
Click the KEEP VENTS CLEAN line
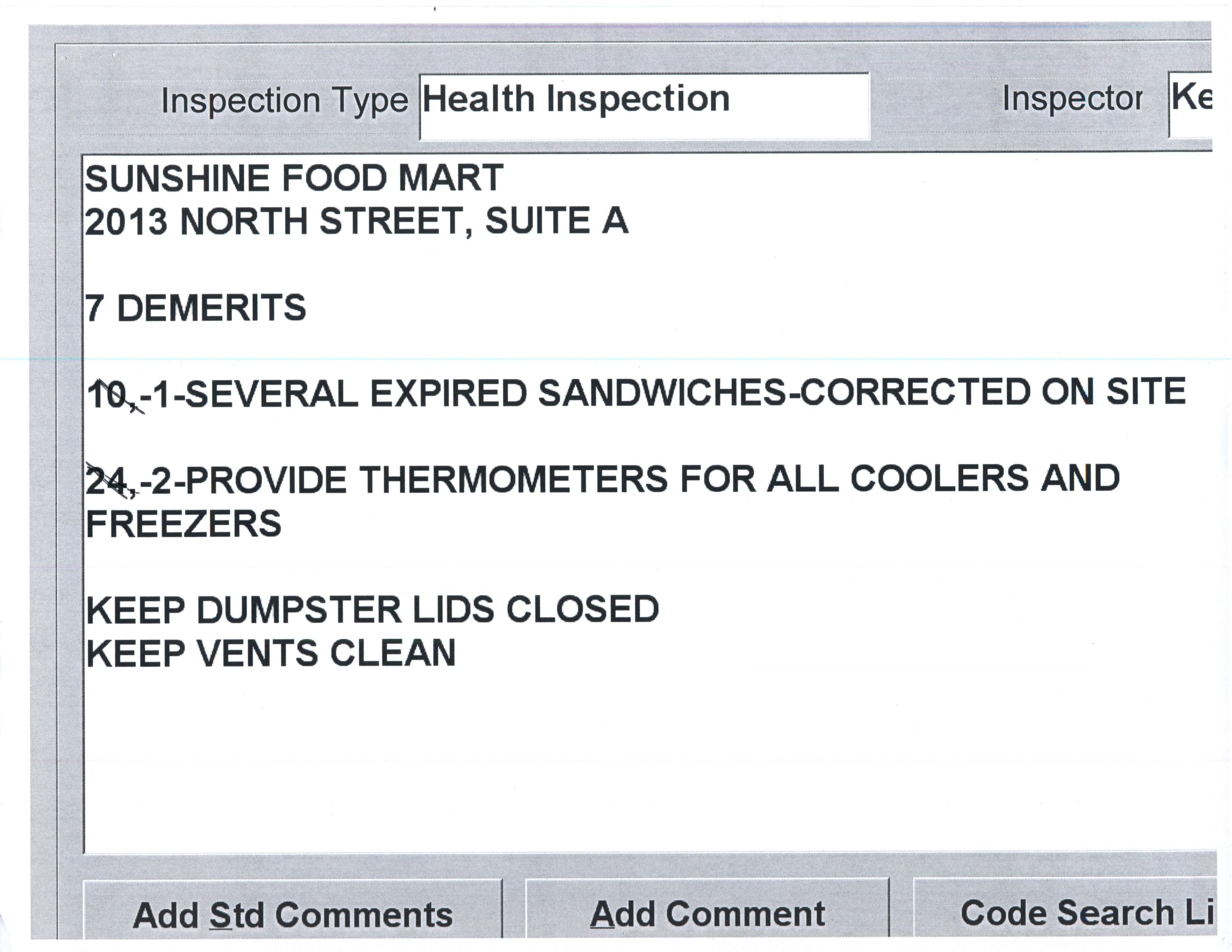(x=271, y=653)
